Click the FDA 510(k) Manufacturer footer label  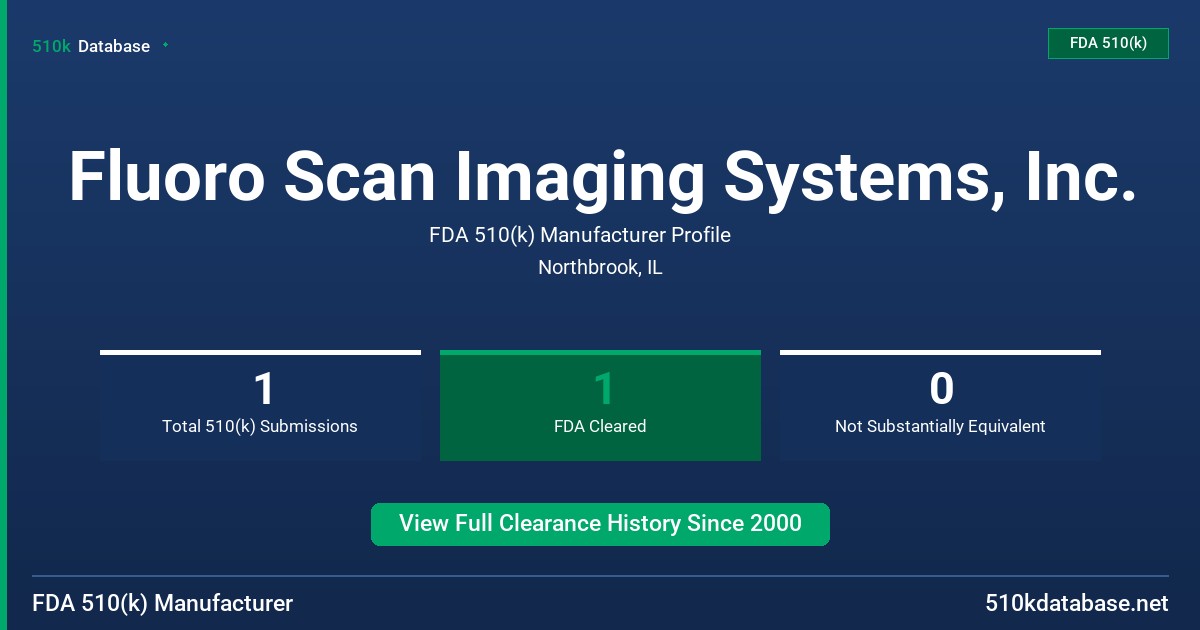tap(163, 603)
